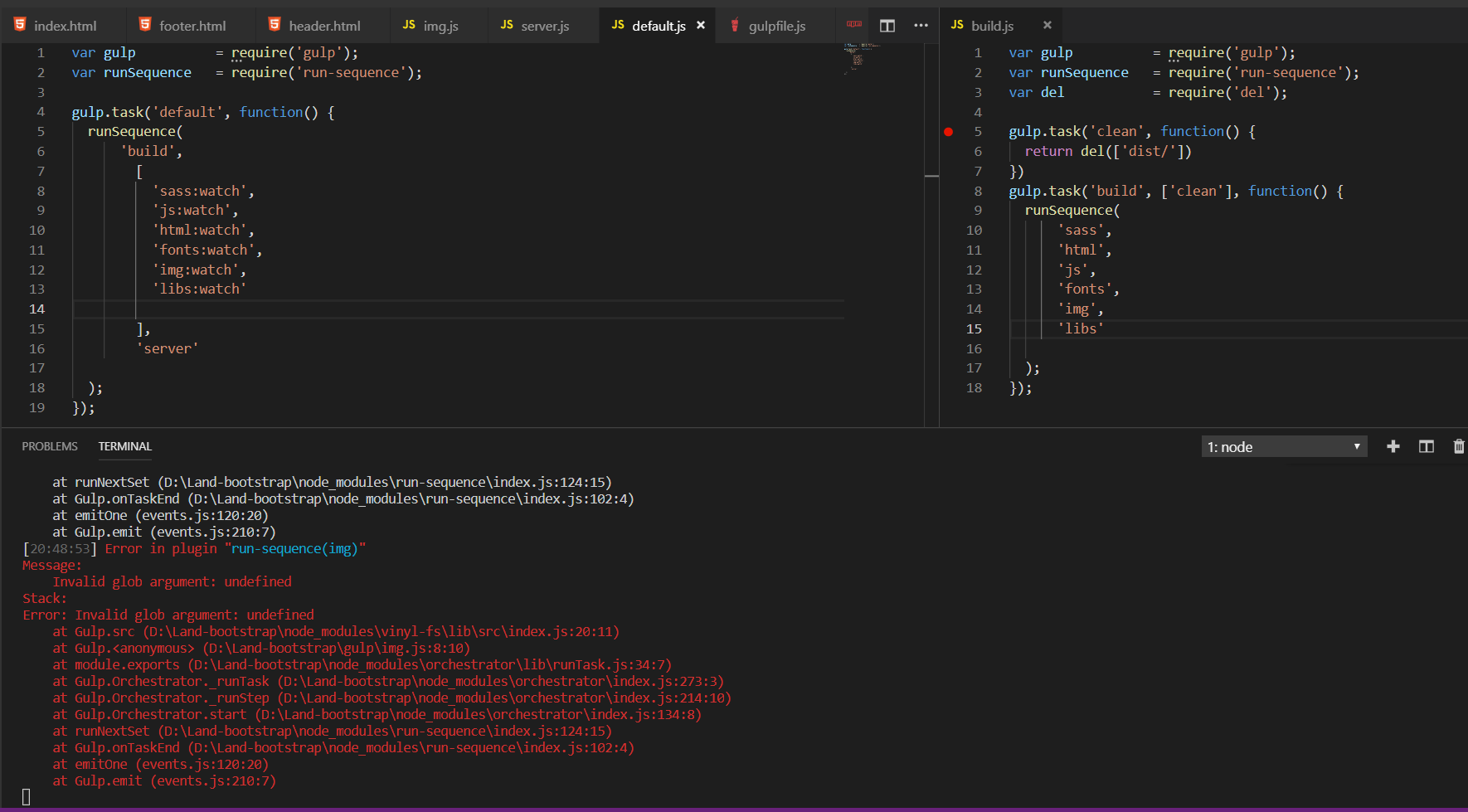Click the JS icon on server.js tab
Screen dimensions: 1468x812
tap(507, 25)
